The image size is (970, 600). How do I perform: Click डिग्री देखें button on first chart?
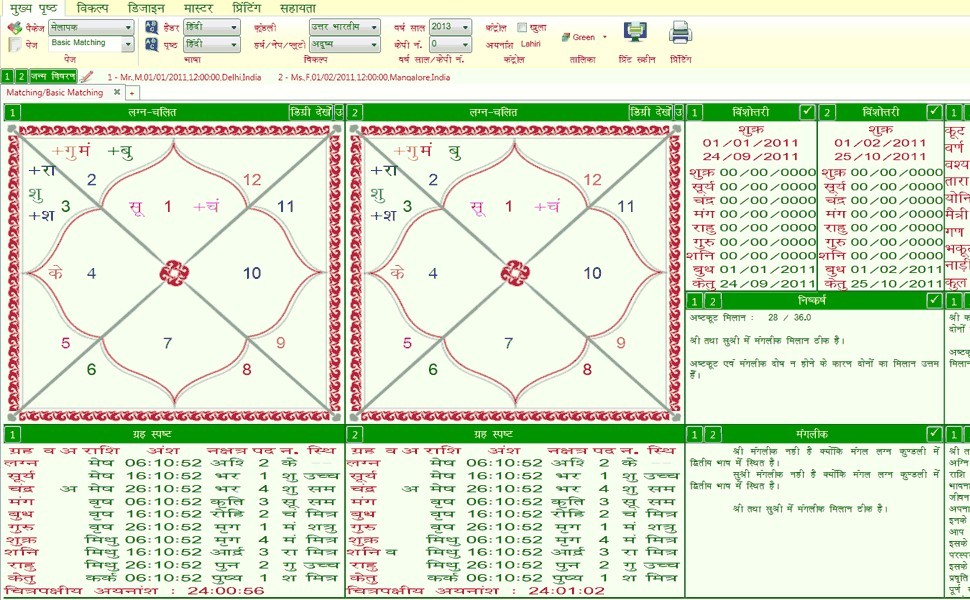click(x=310, y=112)
